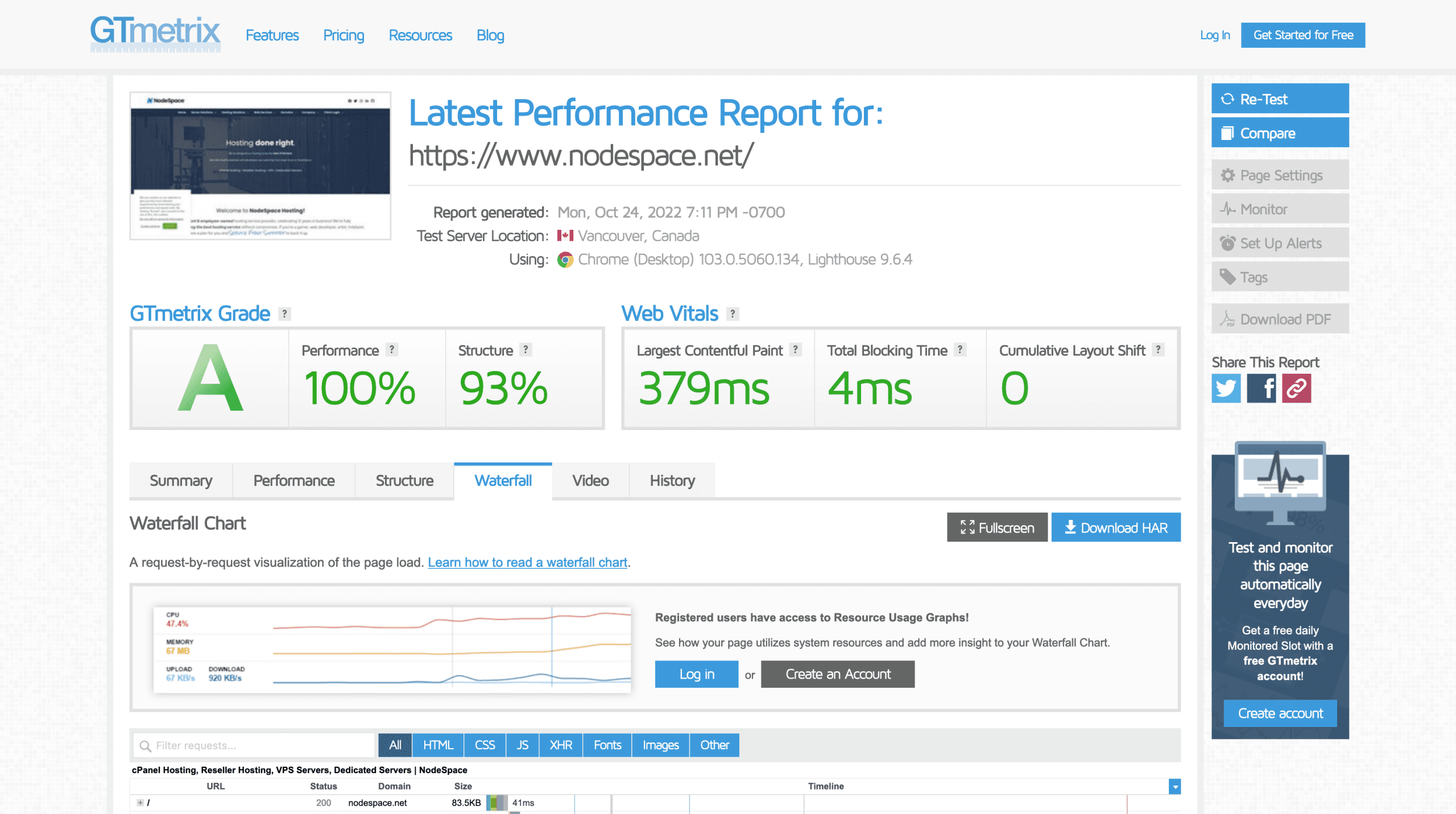Open the Resources menu
The image size is (1456, 814).
click(420, 35)
